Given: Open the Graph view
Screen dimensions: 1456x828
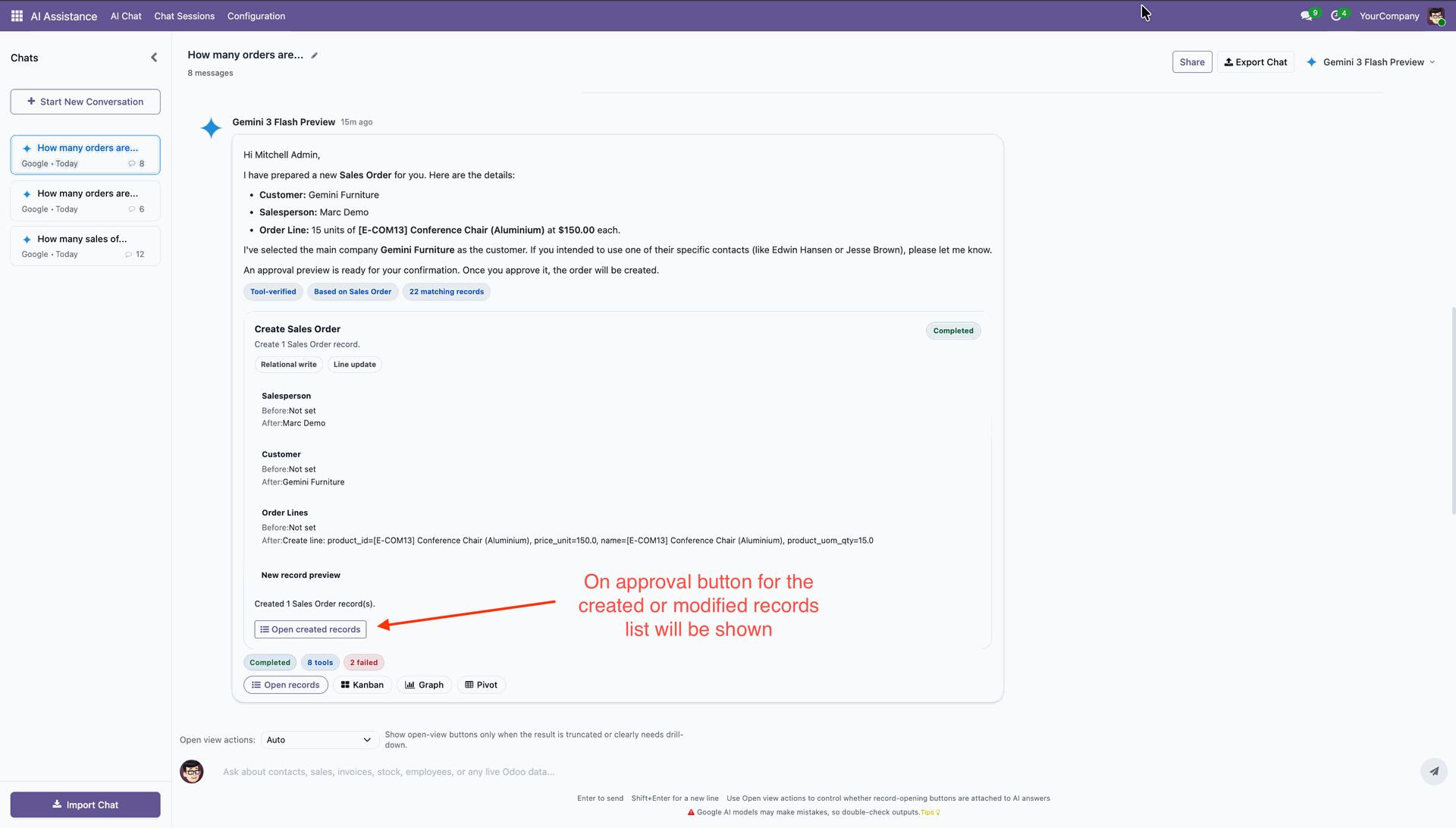Looking at the screenshot, I should (425, 685).
